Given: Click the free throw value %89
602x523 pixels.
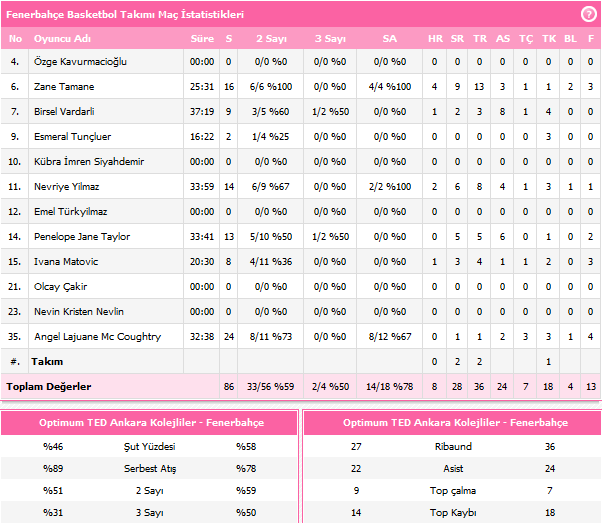Looking at the screenshot, I should [x=53, y=468].
